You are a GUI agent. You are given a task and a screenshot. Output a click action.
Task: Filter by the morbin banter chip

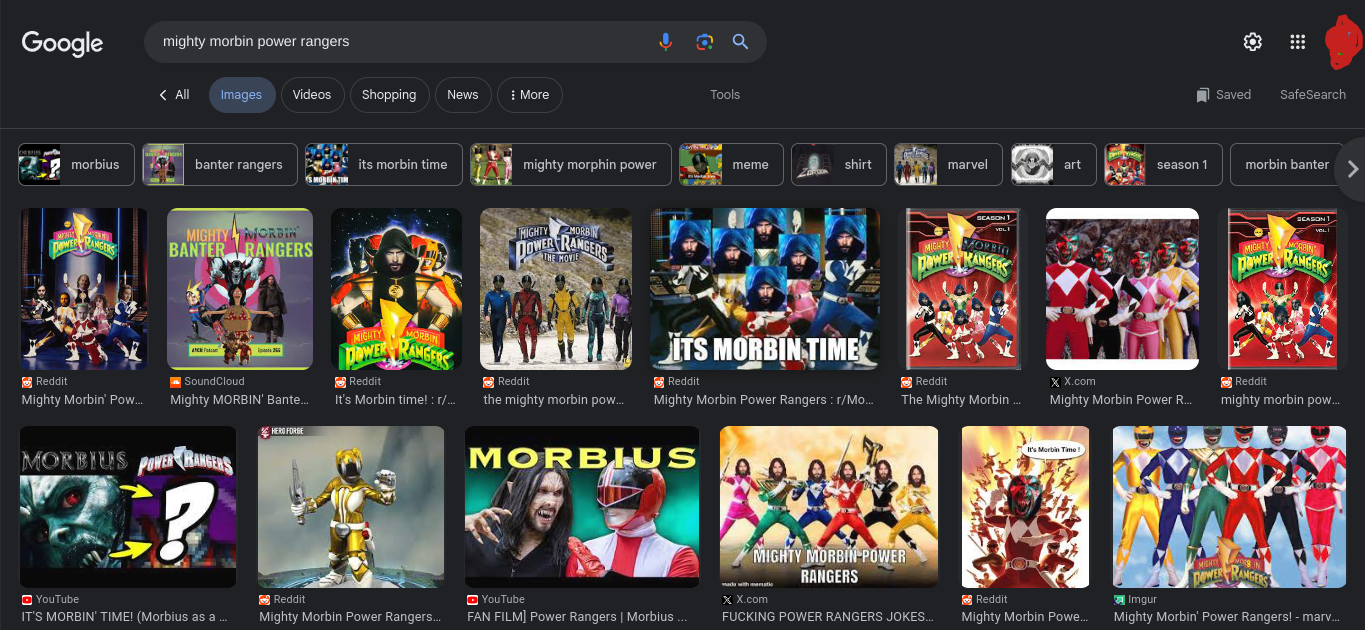click(x=1287, y=165)
